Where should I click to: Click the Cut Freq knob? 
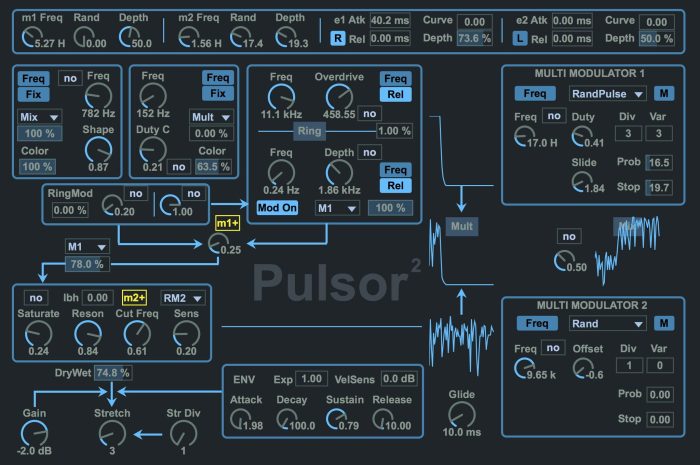pyautogui.click(x=137, y=334)
